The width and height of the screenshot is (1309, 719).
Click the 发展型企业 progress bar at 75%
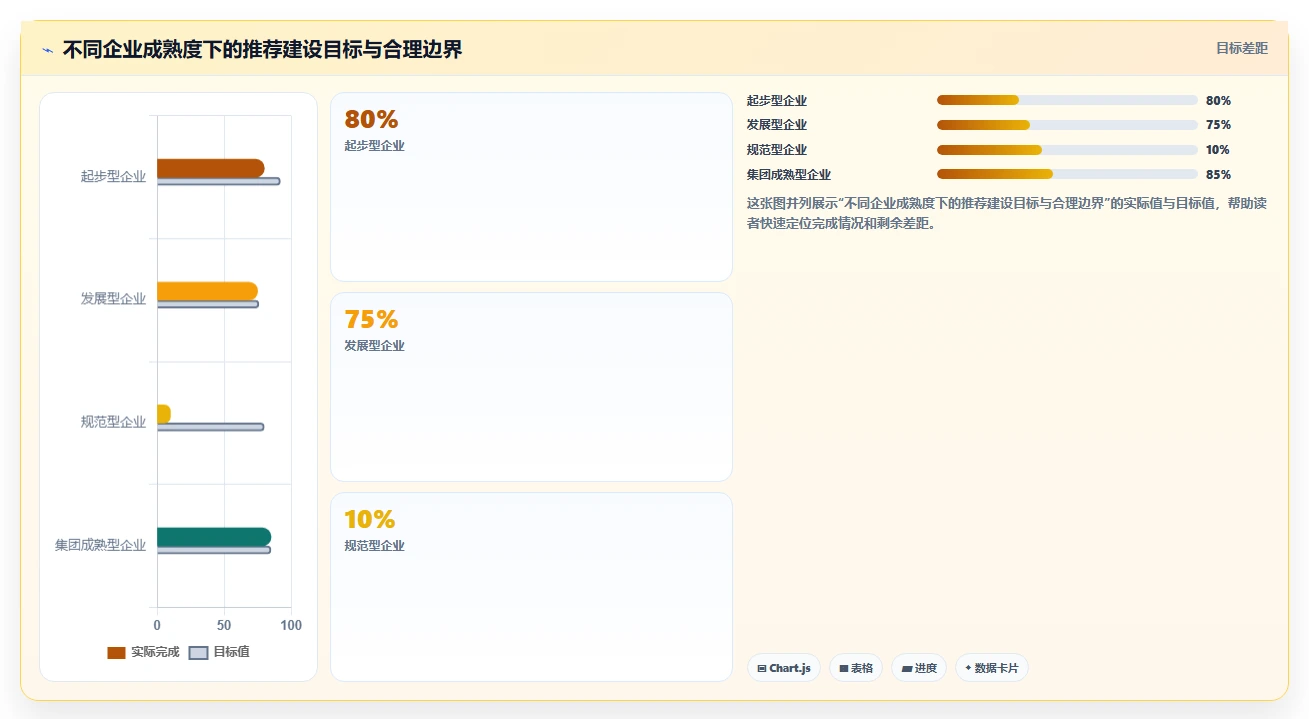point(1067,125)
